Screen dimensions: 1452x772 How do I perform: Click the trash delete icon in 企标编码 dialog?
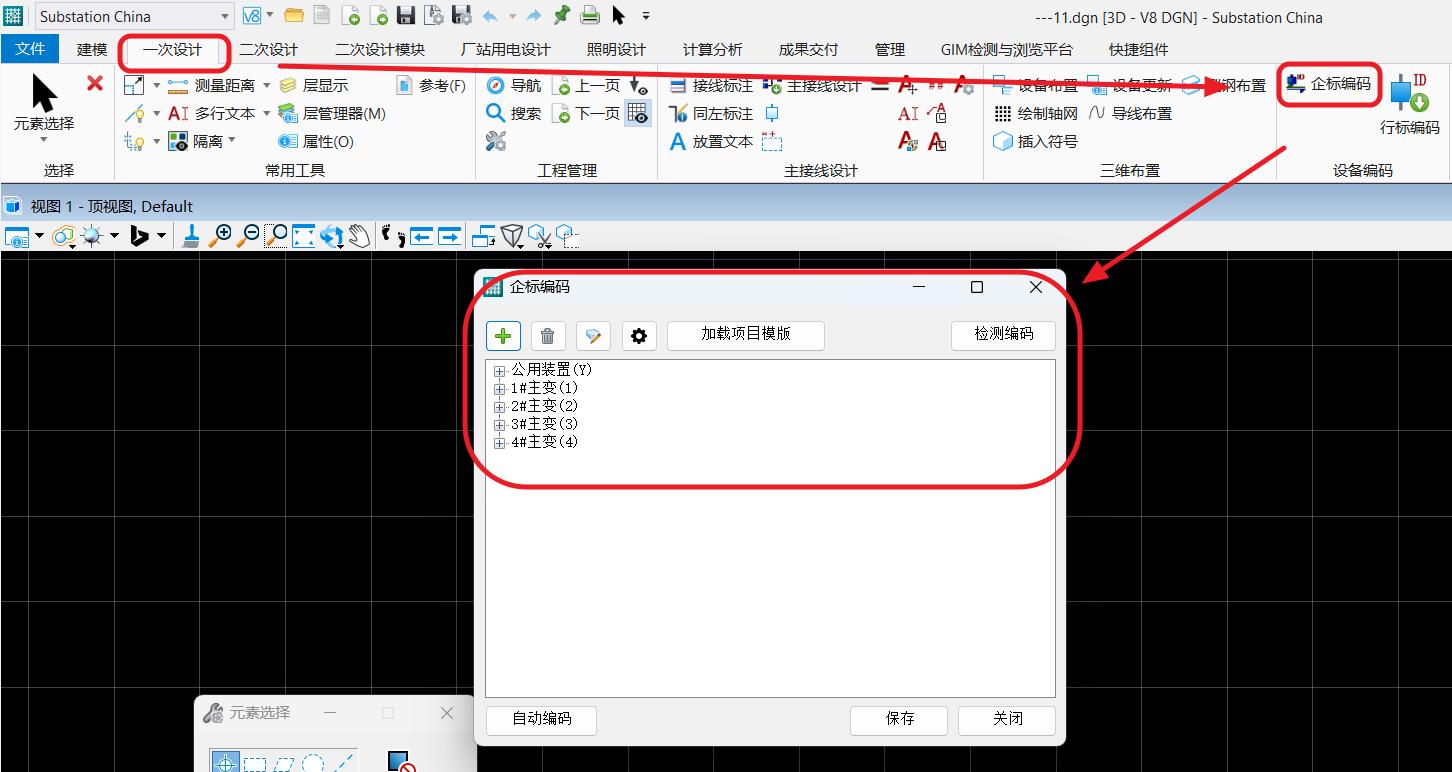548,336
